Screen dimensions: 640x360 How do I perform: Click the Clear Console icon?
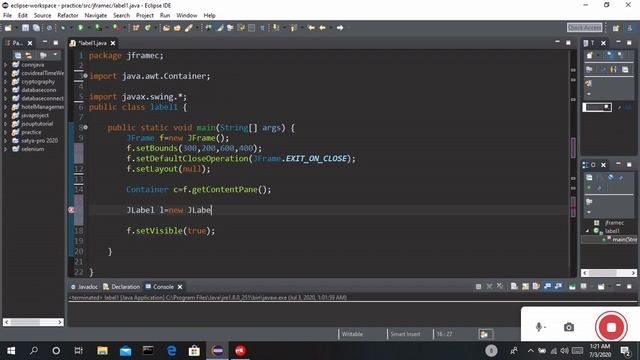click(514, 287)
